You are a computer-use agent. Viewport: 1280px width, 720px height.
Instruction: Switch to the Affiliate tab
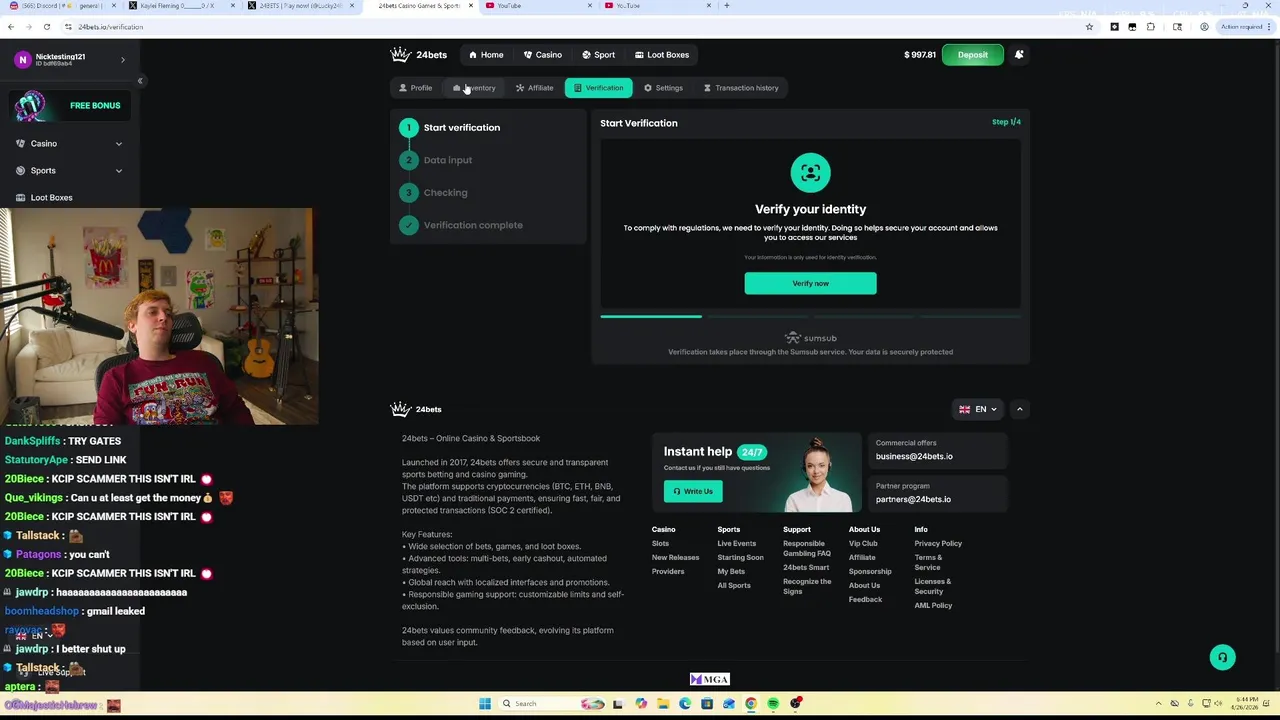[x=535, y=88]
